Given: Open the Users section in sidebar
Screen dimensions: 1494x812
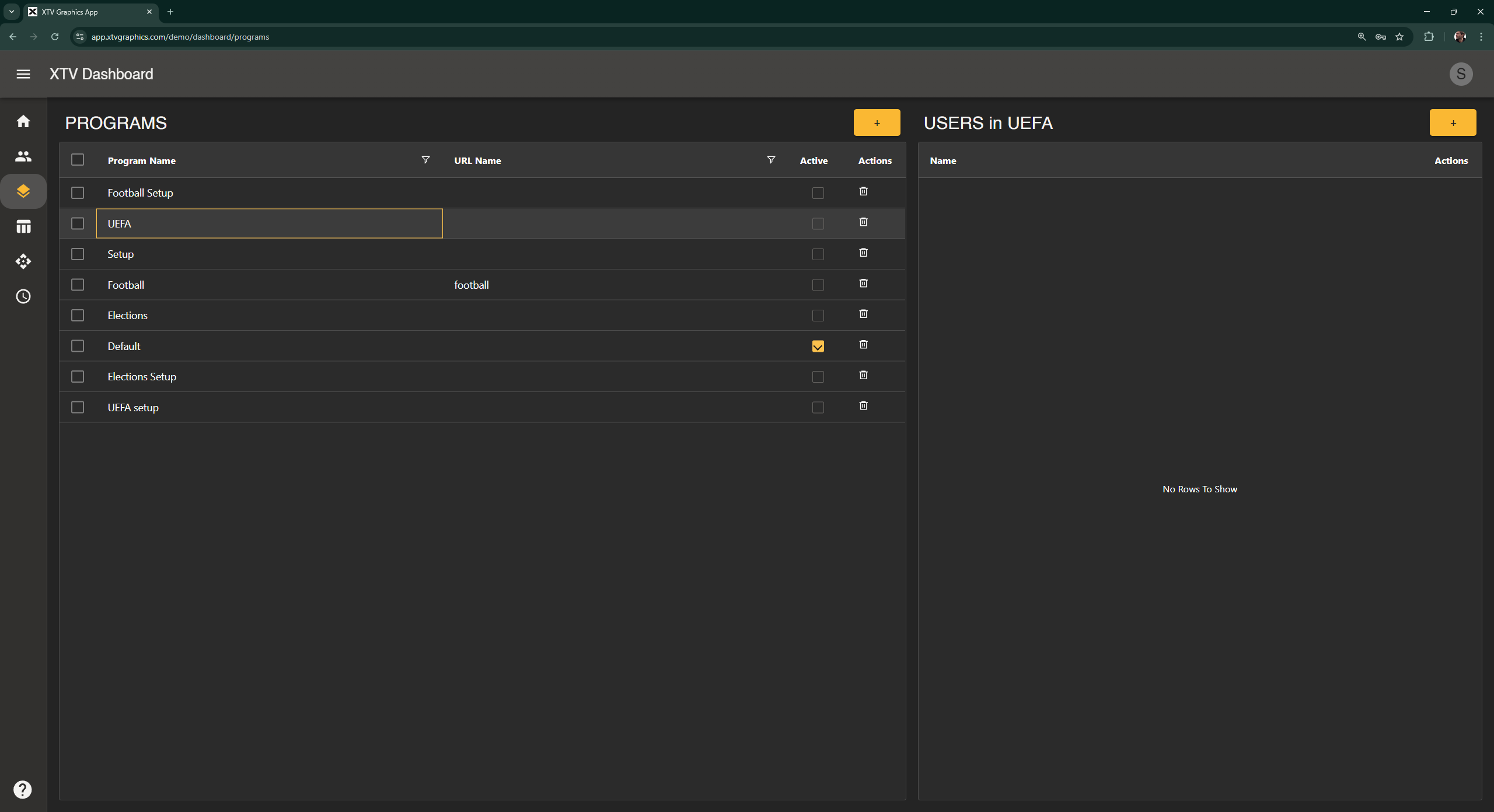Looking at the screenshot, I should tap(23, 156).
